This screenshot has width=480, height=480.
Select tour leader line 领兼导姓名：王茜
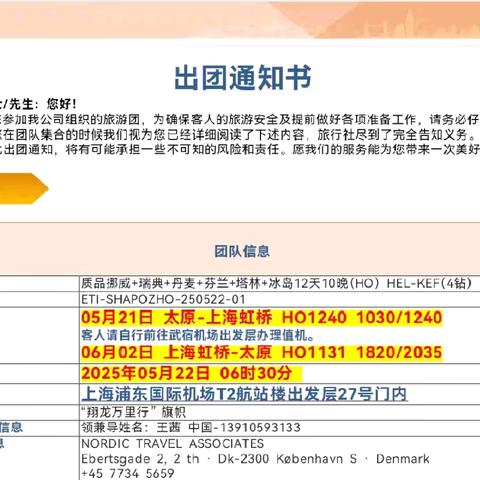pos(191,427)
